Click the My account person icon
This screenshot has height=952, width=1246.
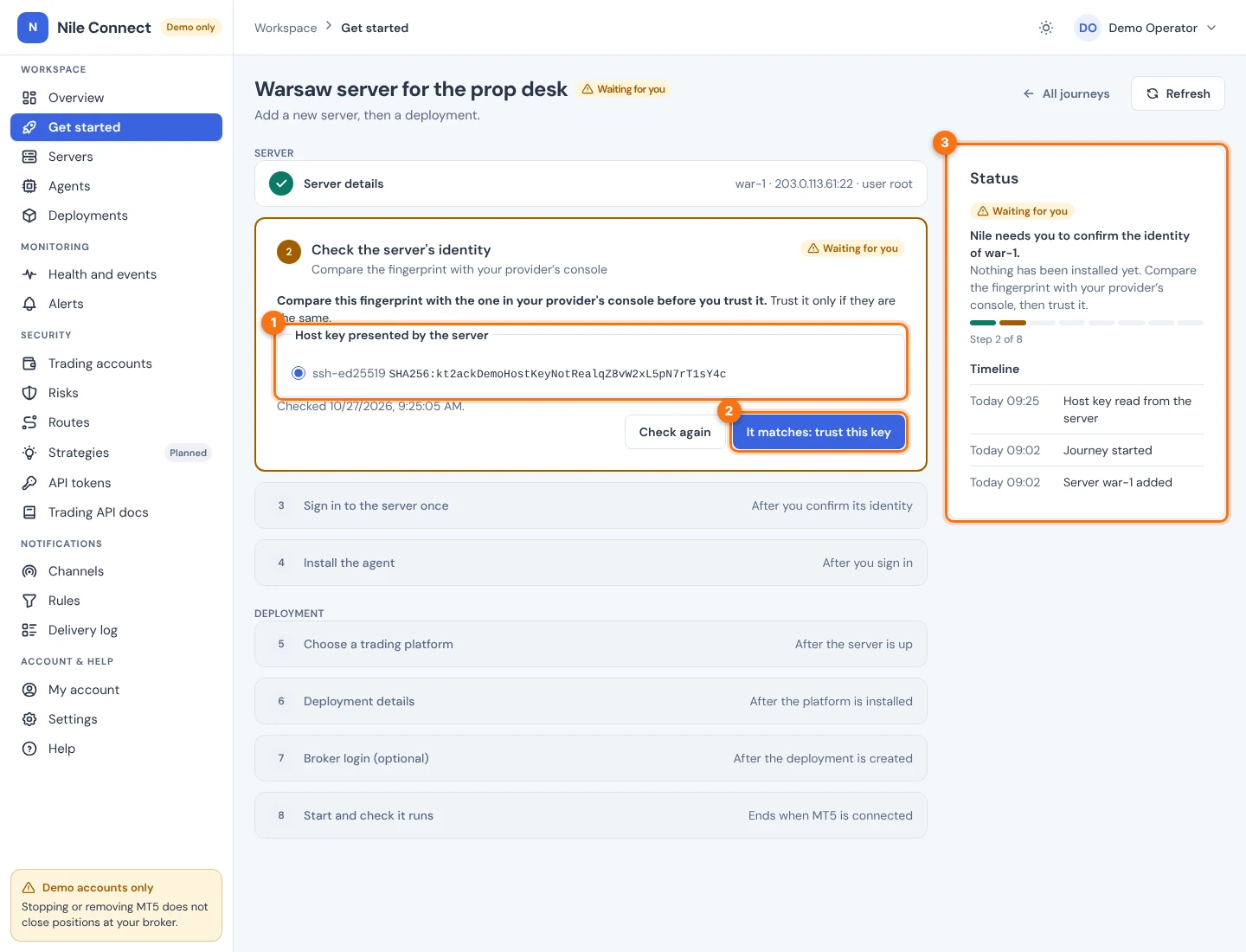pos(29,690)
